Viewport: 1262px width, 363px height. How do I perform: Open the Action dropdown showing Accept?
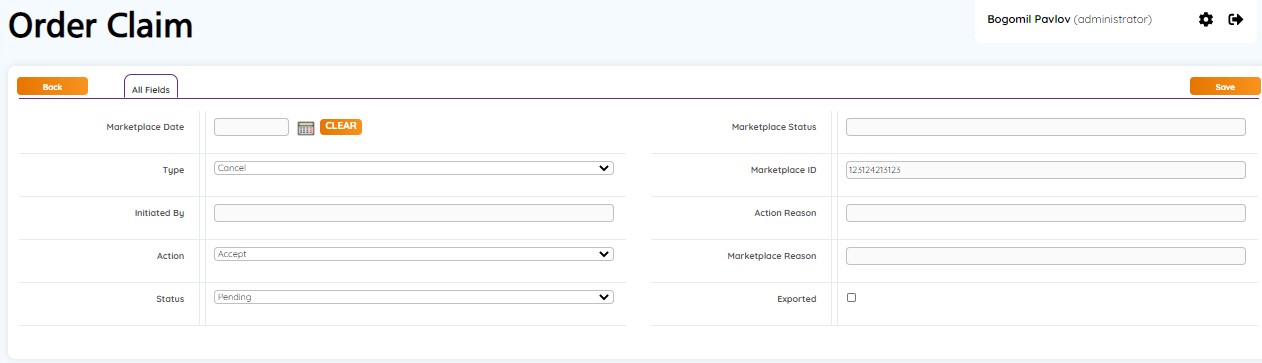414,254
